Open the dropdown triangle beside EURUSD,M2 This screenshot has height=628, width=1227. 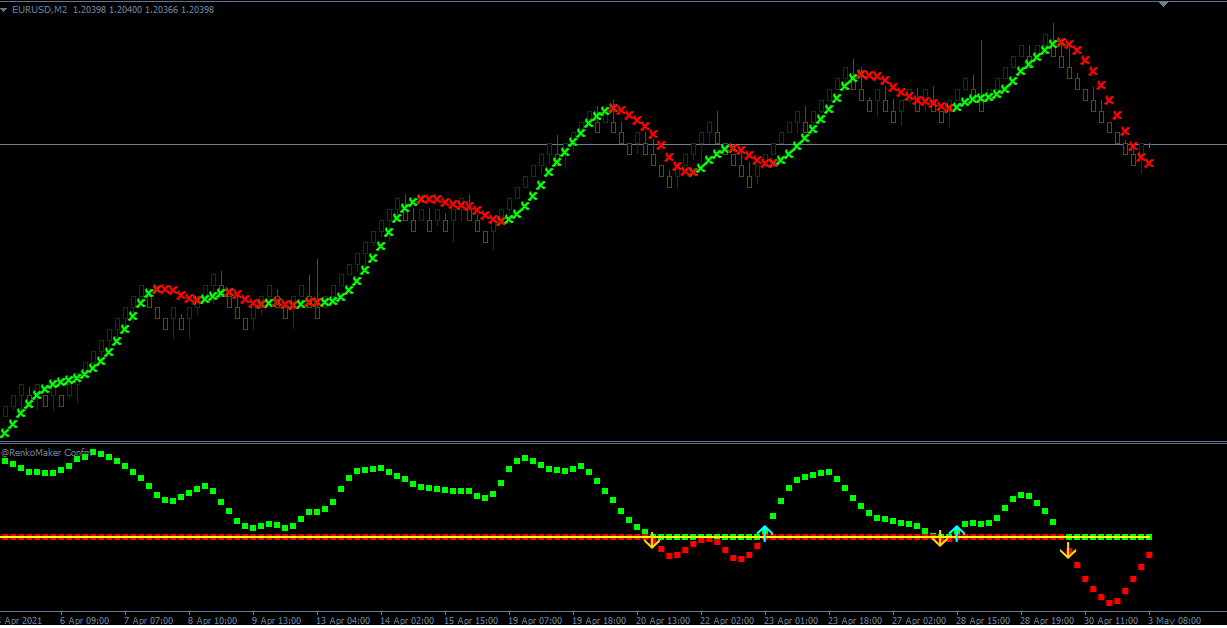pyautogui.click(x=5, y=9)
